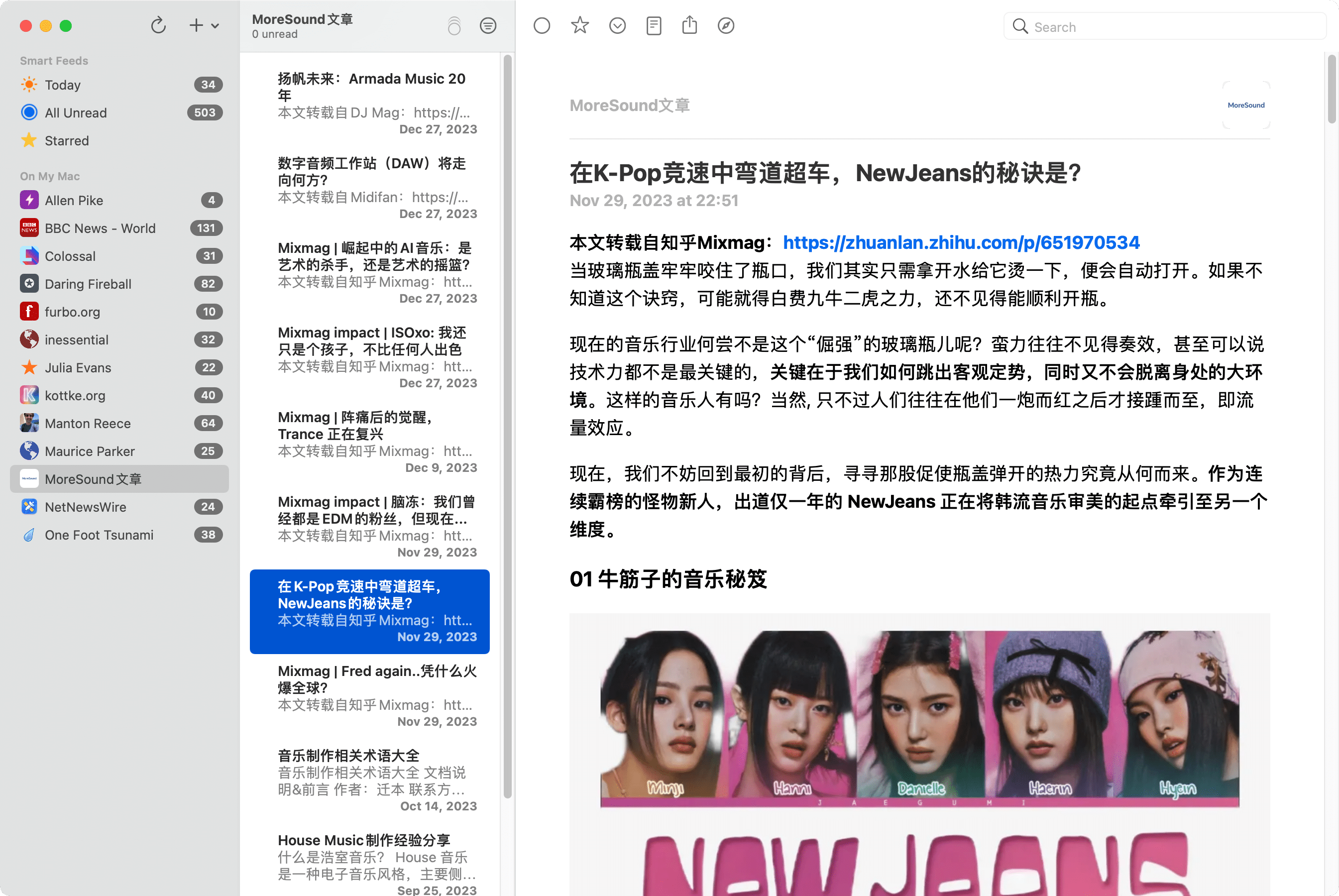Expand the add feed dropdown chevron

pyautogui.click(x=215, y=26)
